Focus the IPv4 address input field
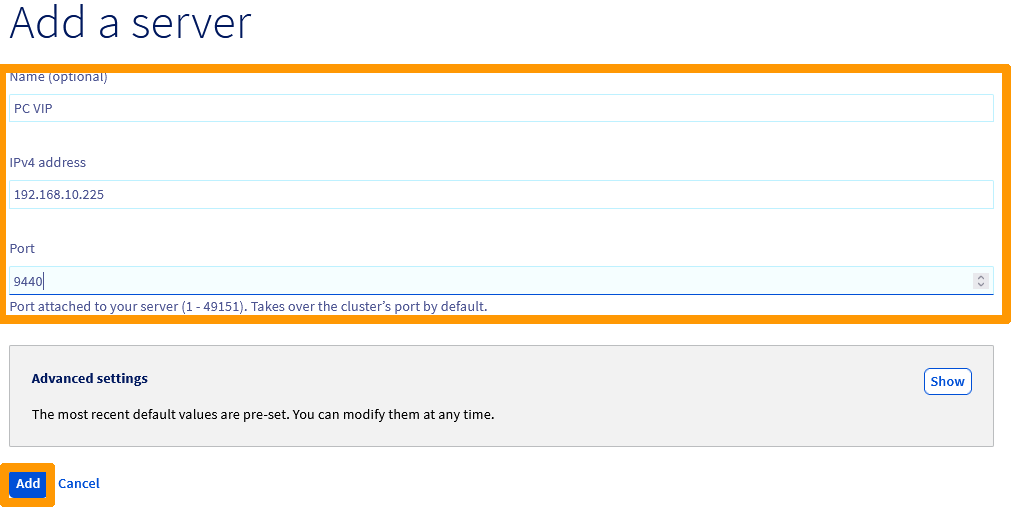The width and height of the screenshot is (1020, 509). coord(501,195)
